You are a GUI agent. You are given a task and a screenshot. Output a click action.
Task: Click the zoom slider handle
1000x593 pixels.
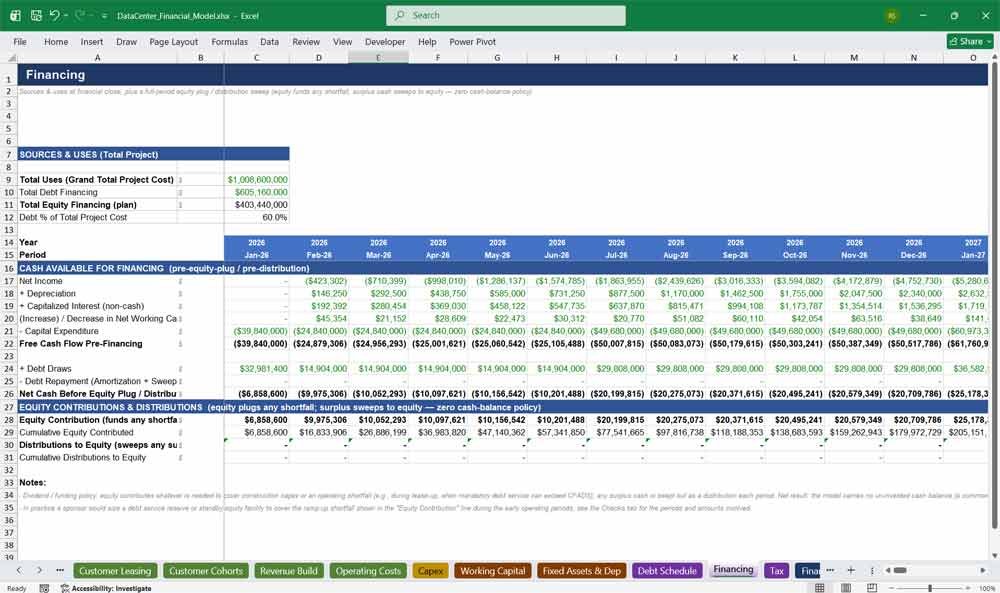(930, 588)
